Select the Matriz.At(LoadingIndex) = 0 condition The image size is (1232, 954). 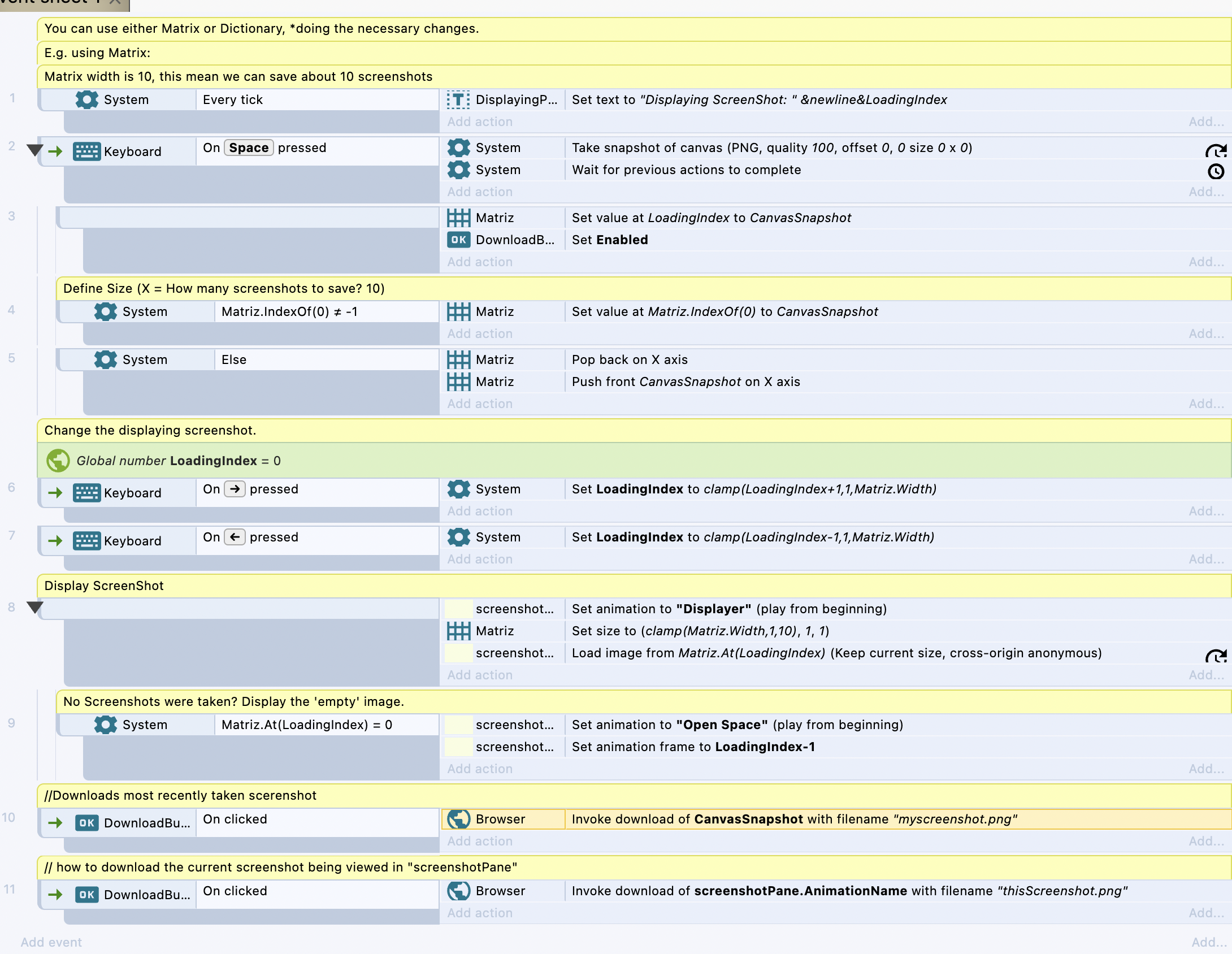(327, 725)
